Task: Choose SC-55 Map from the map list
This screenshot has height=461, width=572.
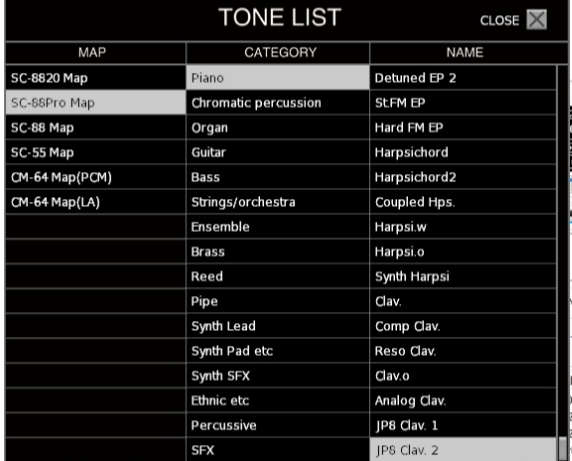Action: [x=96, y=152]
